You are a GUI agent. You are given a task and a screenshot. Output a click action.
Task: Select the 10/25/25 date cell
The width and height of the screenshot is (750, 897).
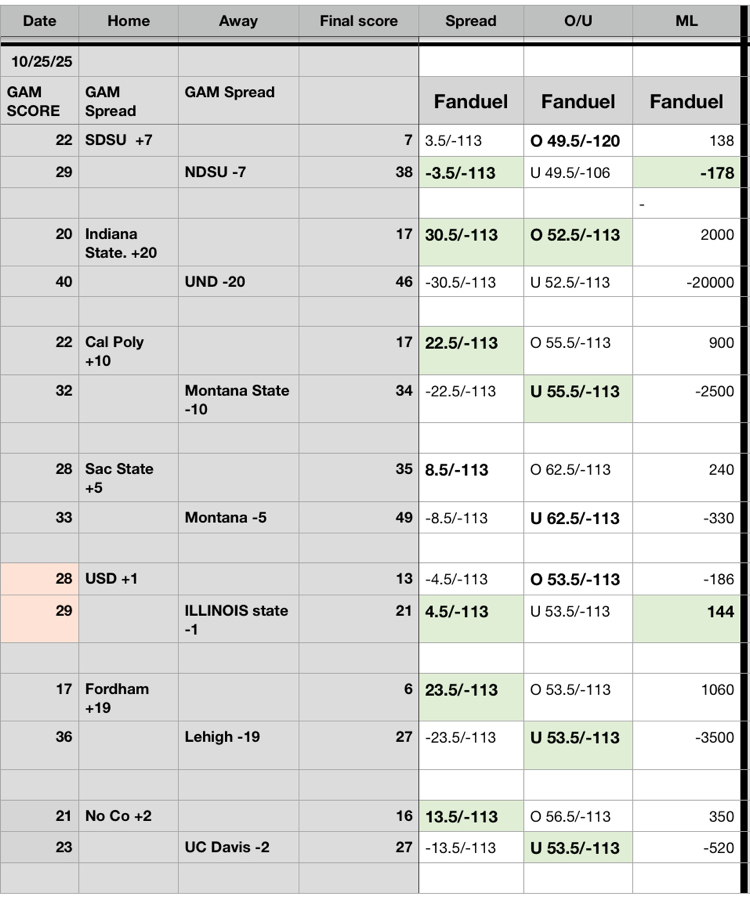coord(39,61)
